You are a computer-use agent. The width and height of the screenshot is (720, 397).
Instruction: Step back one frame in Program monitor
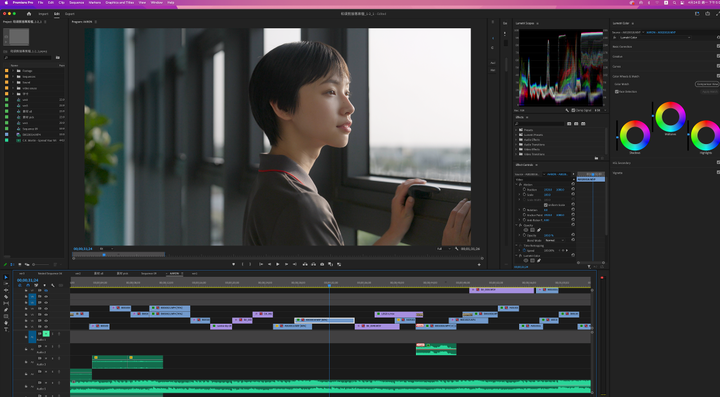[x=270, y=264]
